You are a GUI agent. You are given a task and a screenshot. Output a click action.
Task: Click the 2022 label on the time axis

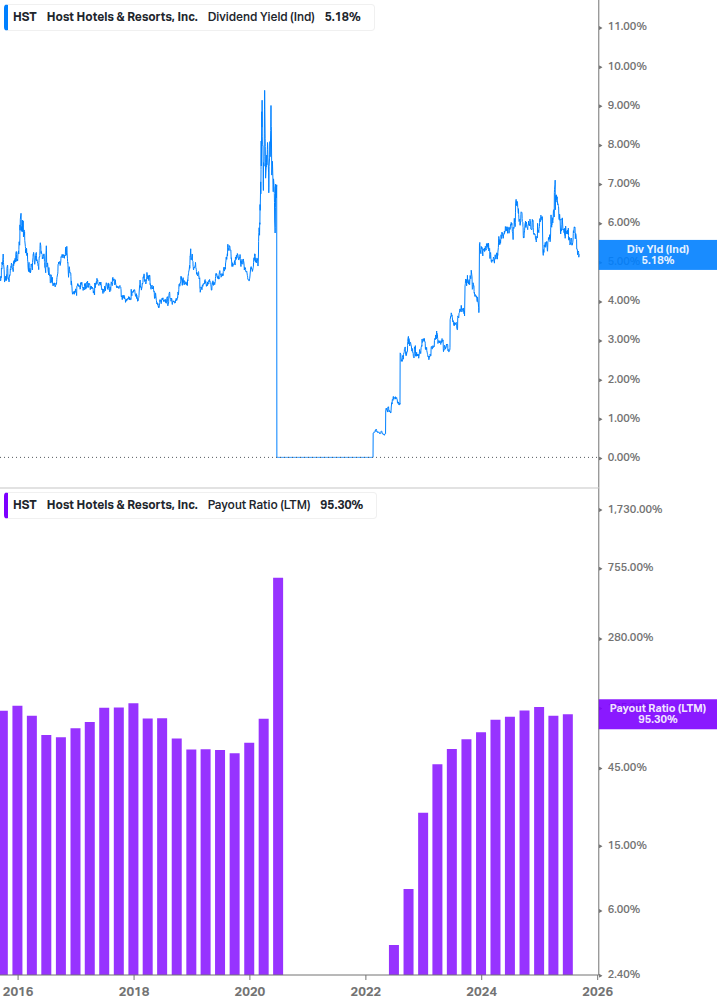(365, 992)
